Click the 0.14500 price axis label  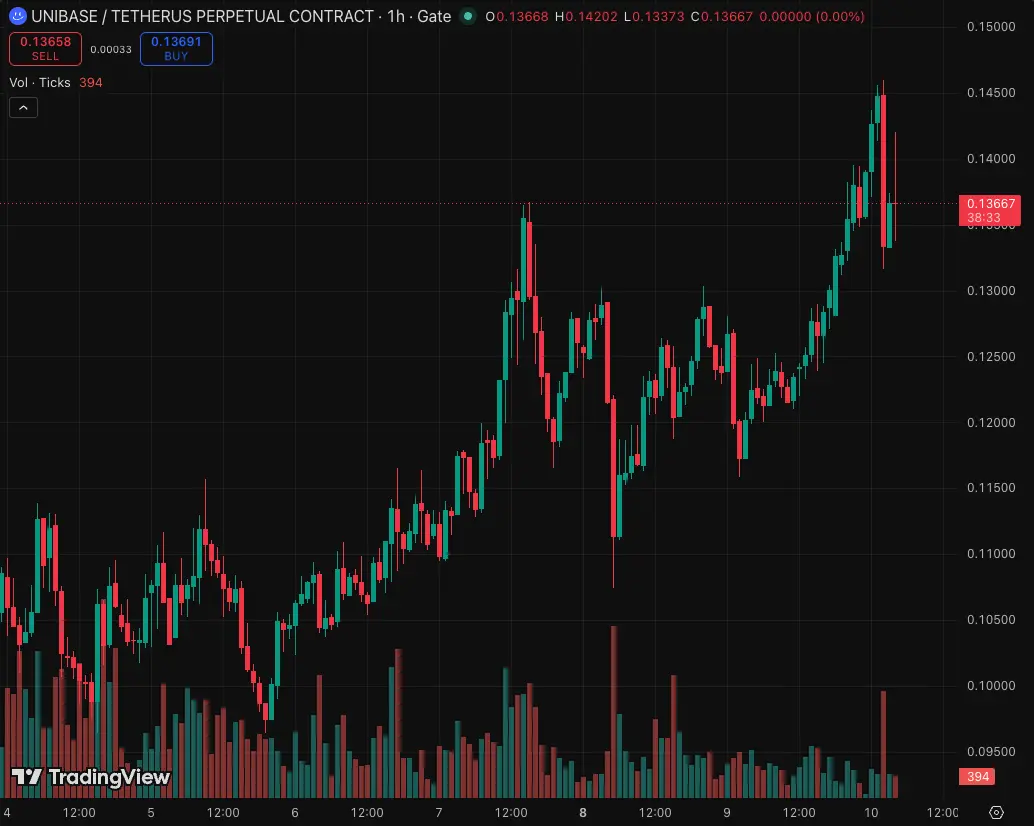pyautogui.click(x=991, y=92)
